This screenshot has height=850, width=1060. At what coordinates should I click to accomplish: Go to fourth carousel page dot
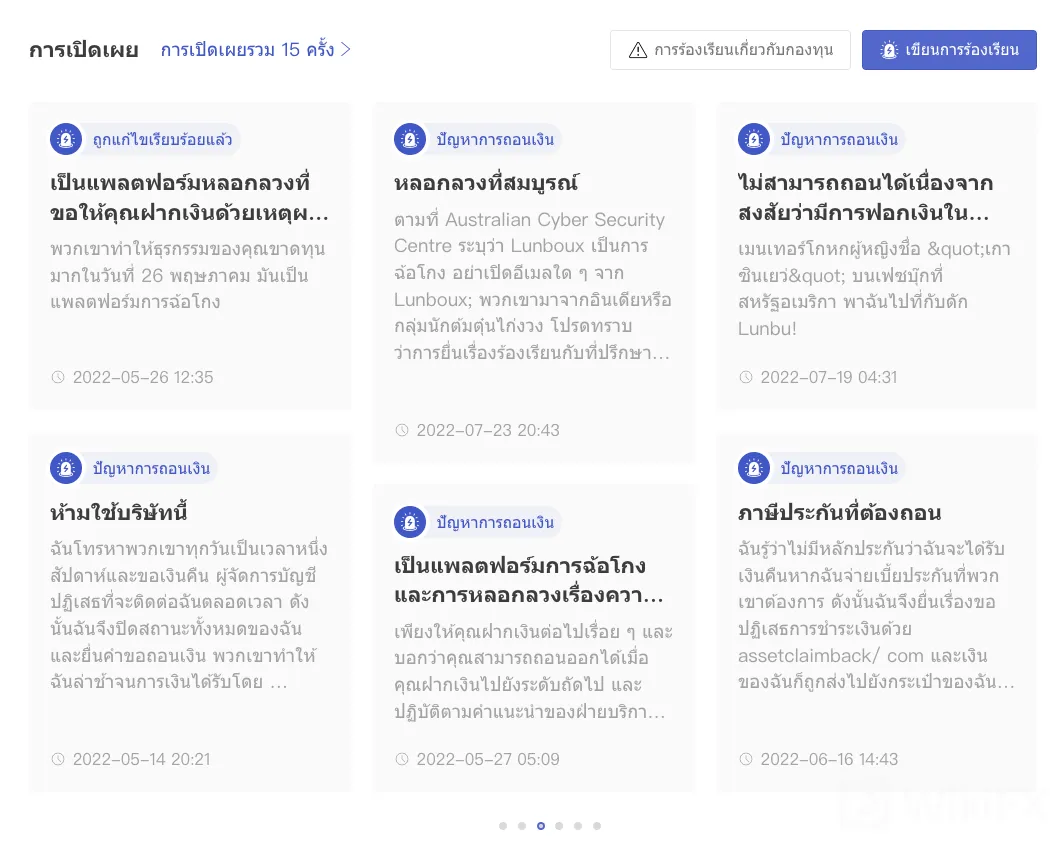(x=559, y=826)
